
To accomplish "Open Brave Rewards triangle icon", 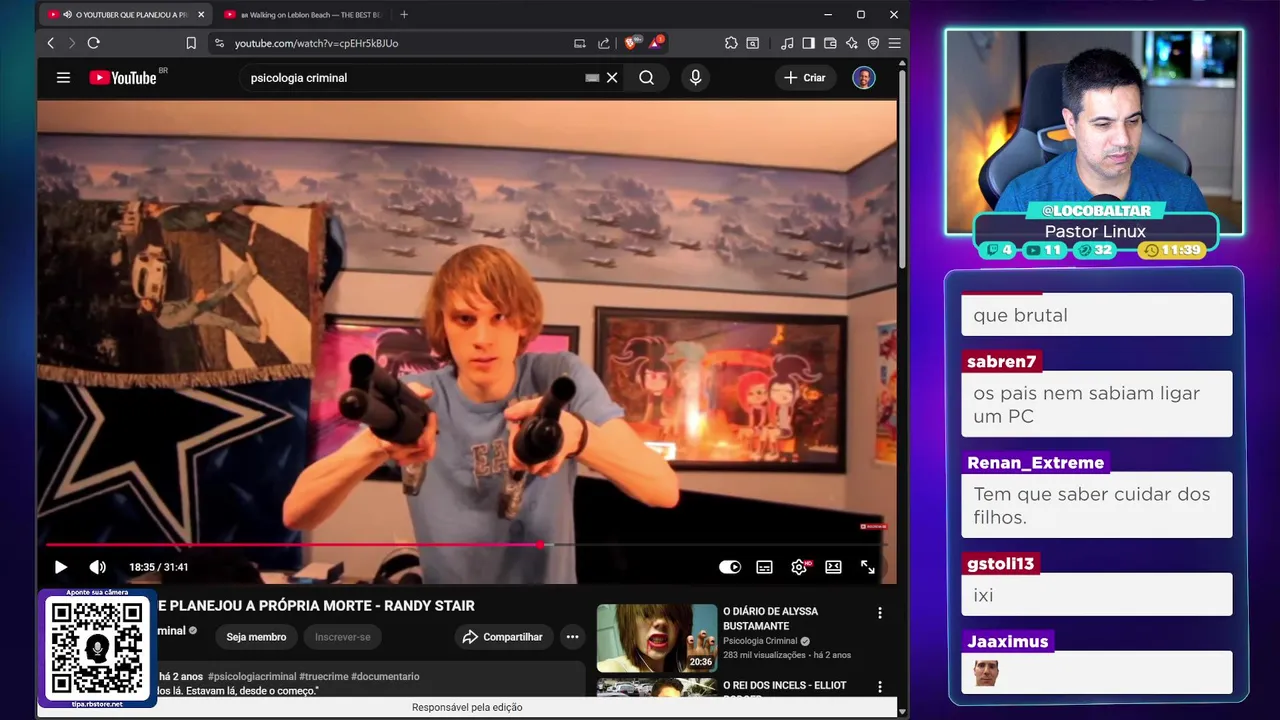I will [x=655, y=43].
